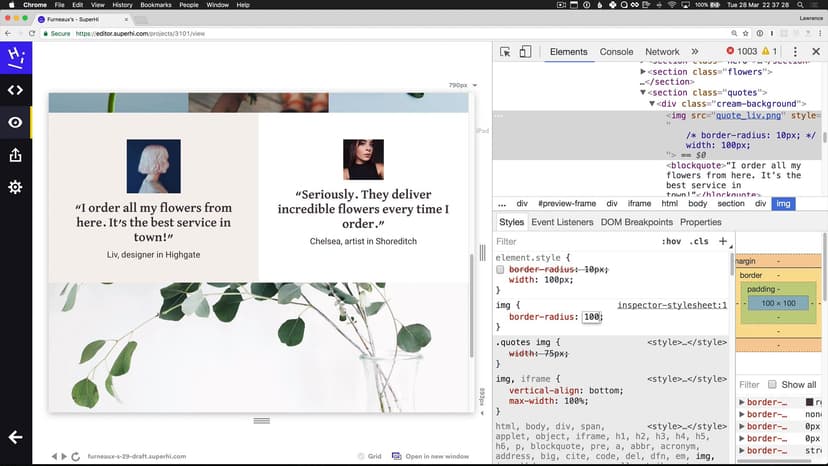Activate the DevTools element inspector picker
The image size is (828, 466).
(x=506, y=52)
